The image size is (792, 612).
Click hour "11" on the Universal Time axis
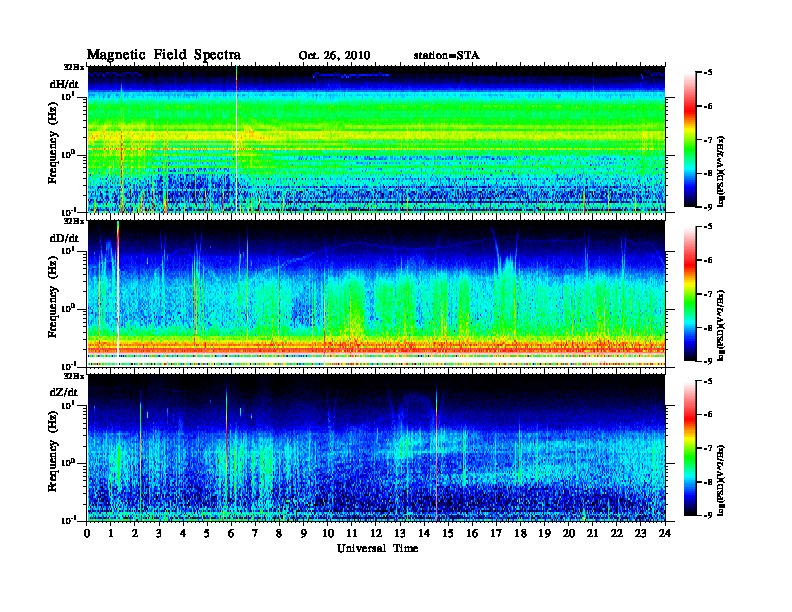(x=352, y=533)
